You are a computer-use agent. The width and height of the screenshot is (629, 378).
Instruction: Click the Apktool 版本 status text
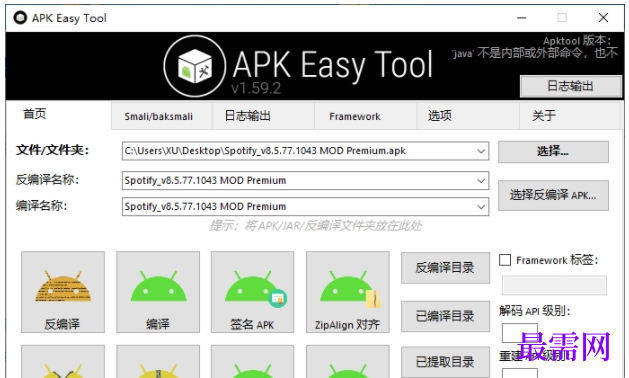[x=577, y=41]
